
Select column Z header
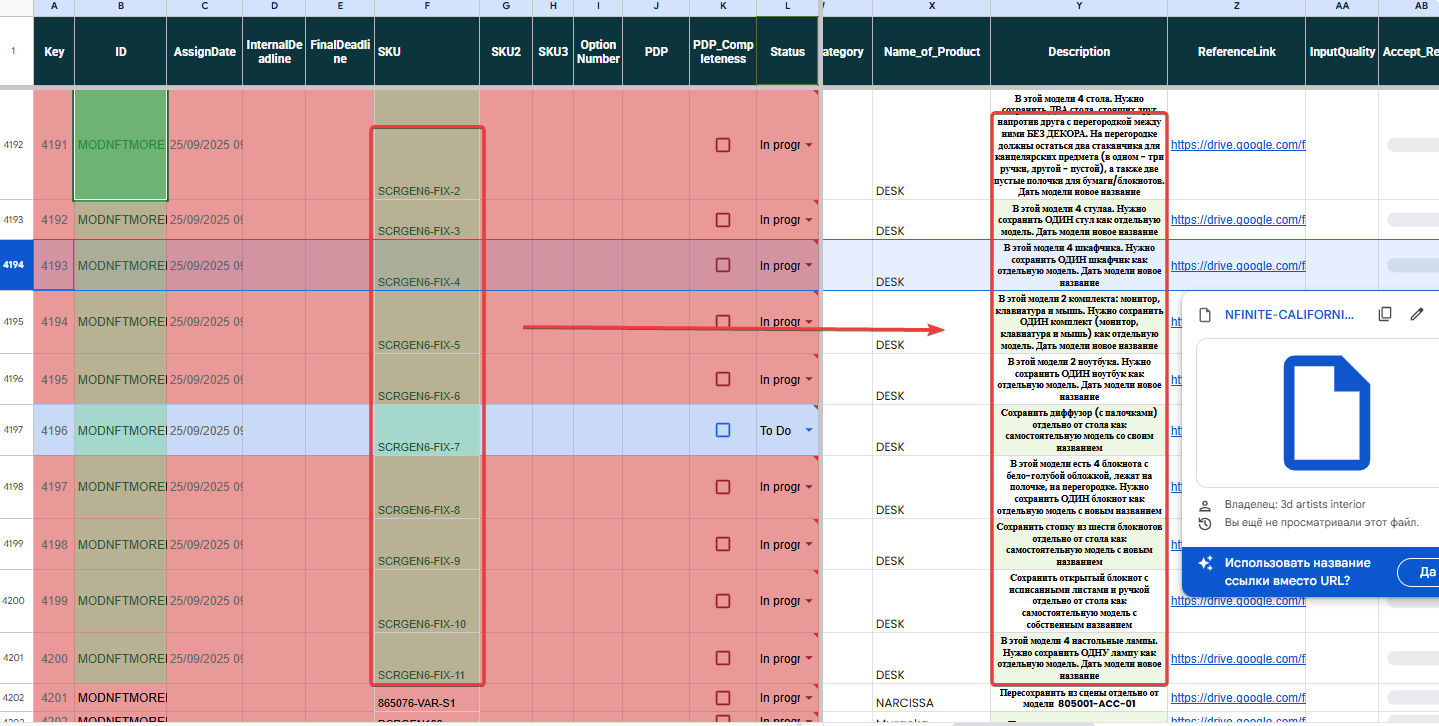[x=1237, y=8]
